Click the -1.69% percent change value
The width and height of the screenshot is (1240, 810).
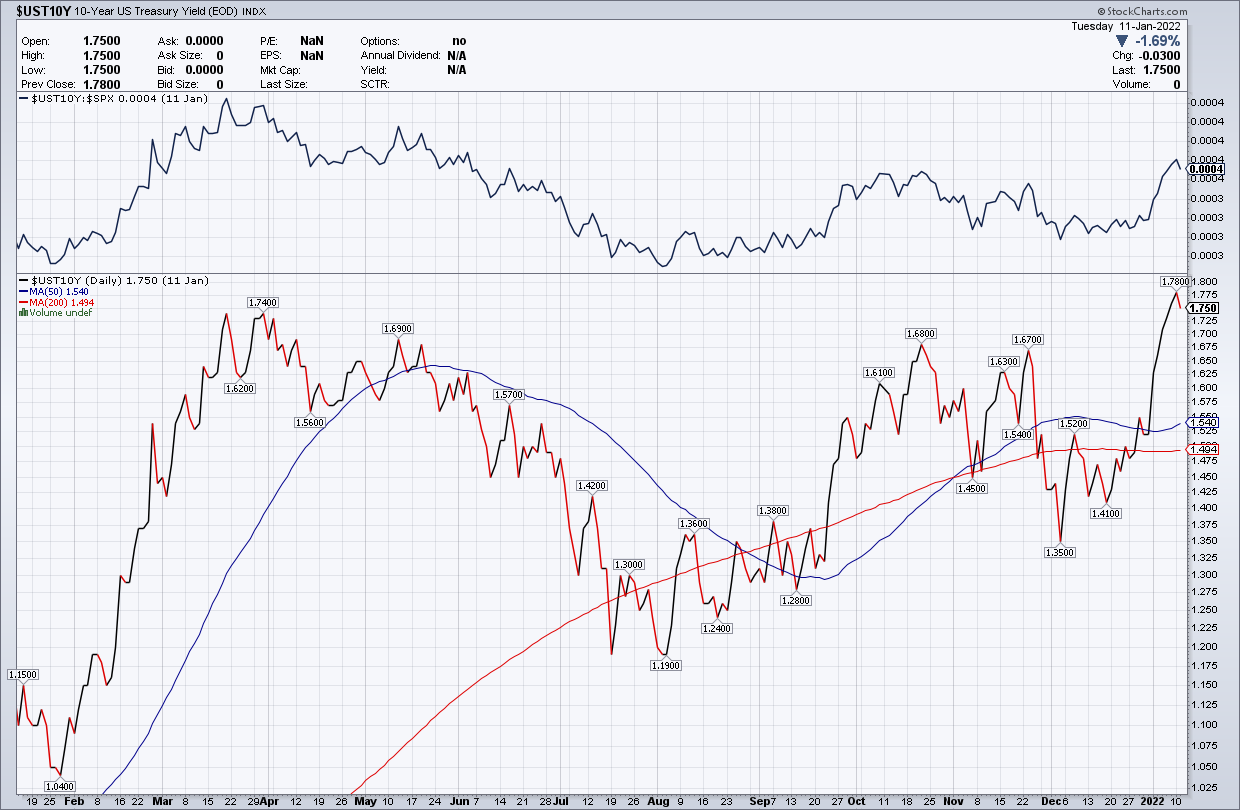click(1157, 42)
